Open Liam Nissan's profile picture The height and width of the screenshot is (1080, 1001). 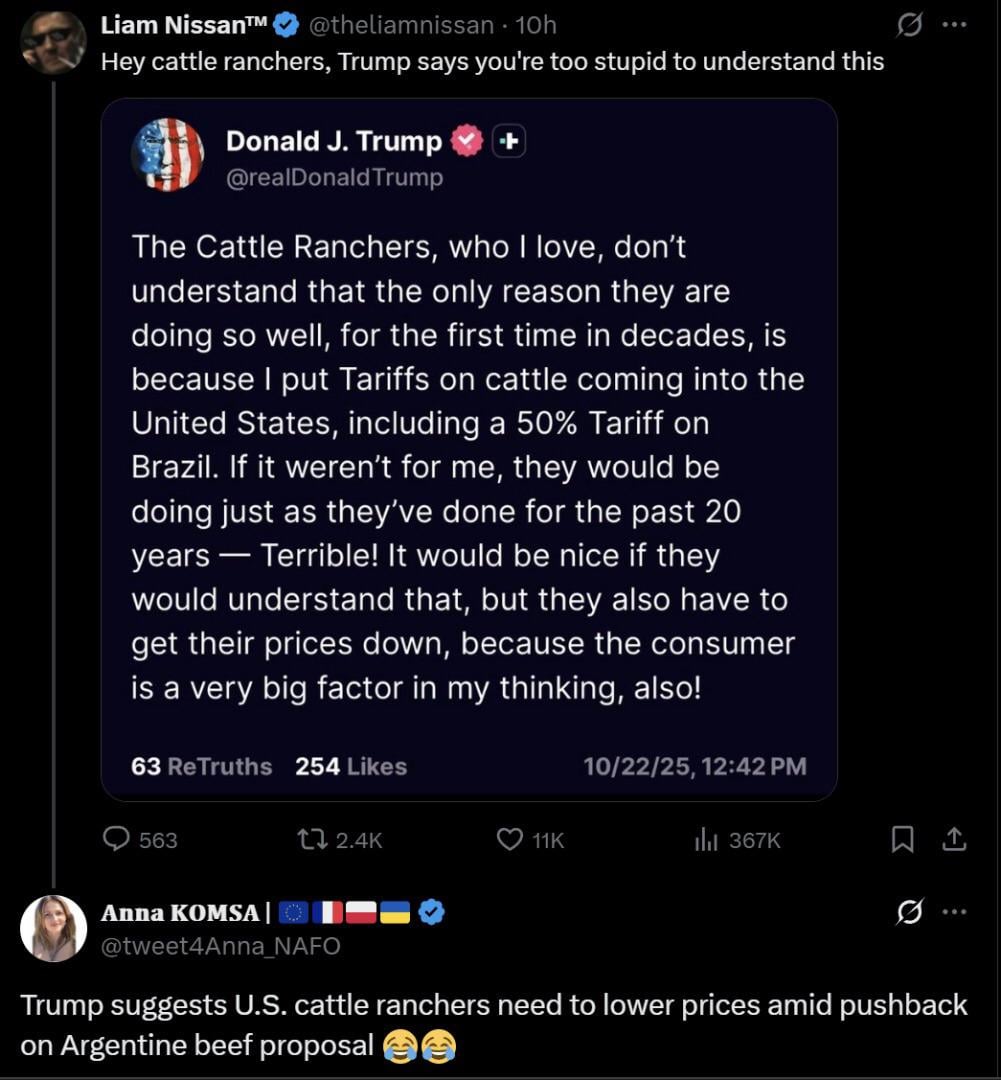[53, 42]
